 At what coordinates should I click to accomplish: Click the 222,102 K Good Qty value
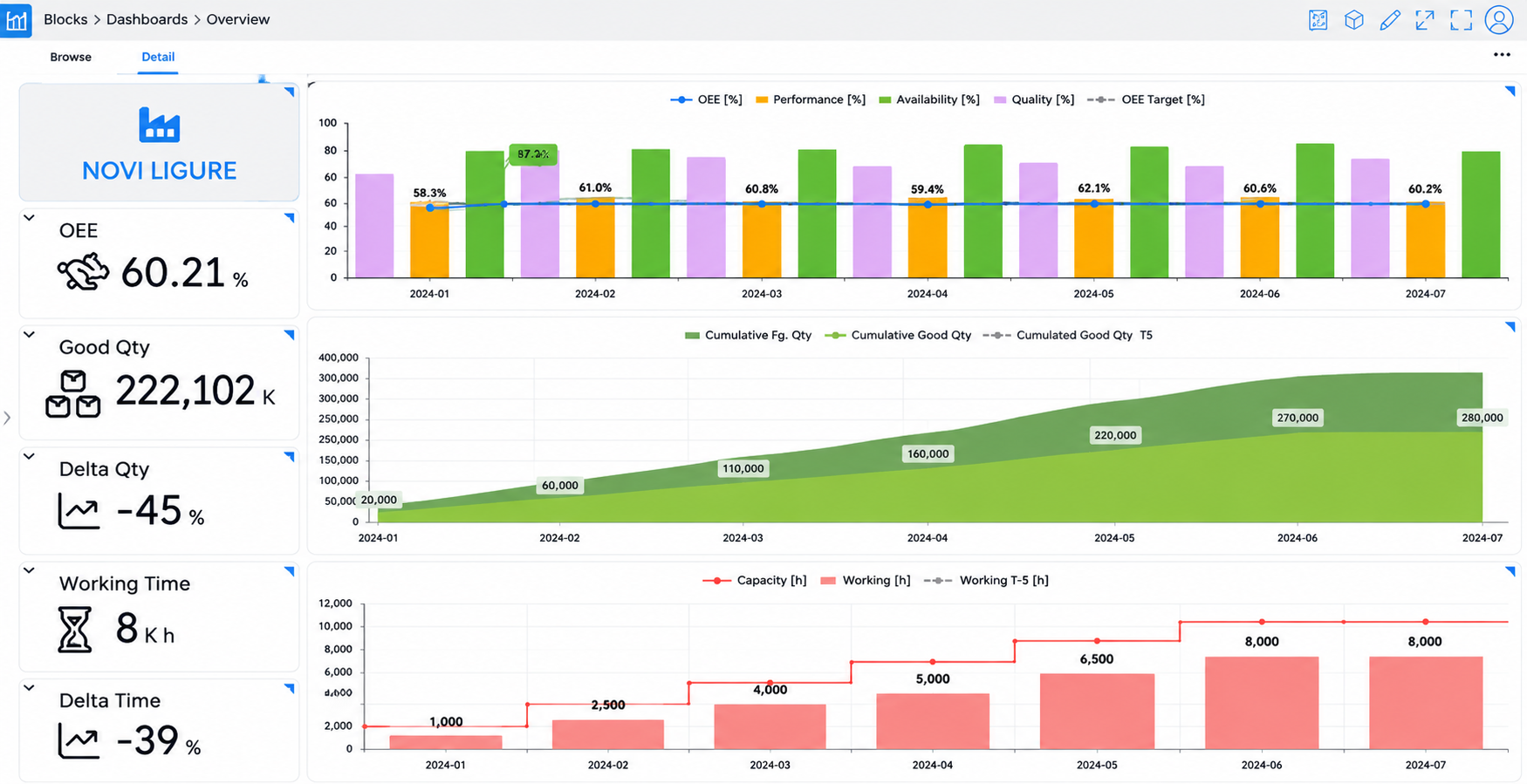[x=195, y=391]
